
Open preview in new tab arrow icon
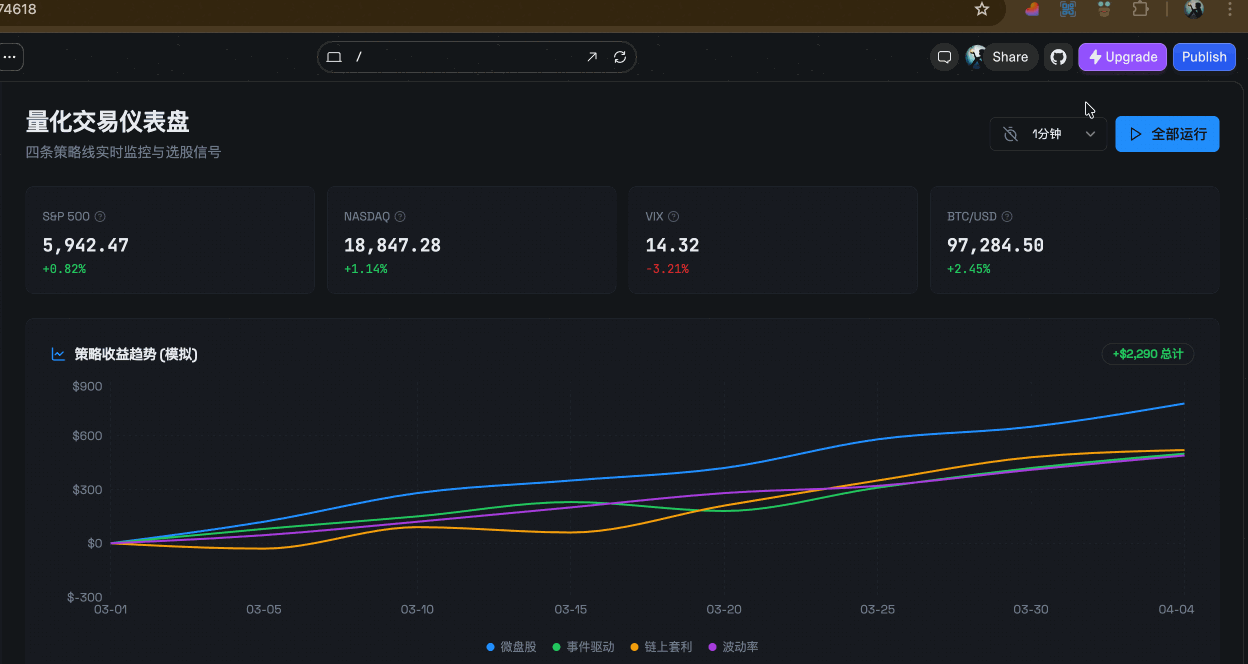tap(592, 57)
